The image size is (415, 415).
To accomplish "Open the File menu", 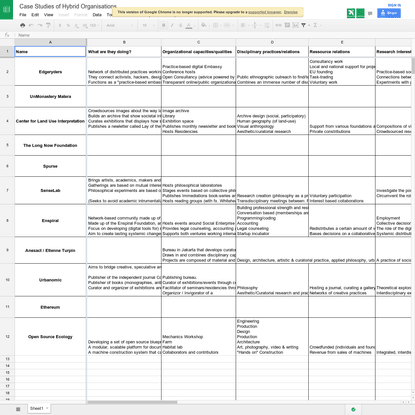I will click(x=23, y=15).
